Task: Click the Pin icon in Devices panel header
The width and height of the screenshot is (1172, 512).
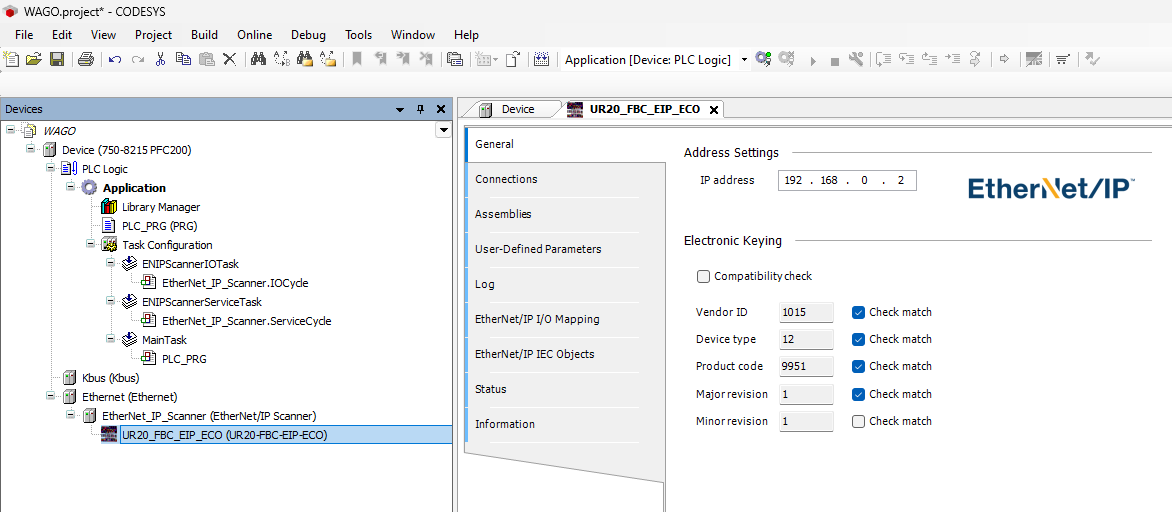Action: 420,109
